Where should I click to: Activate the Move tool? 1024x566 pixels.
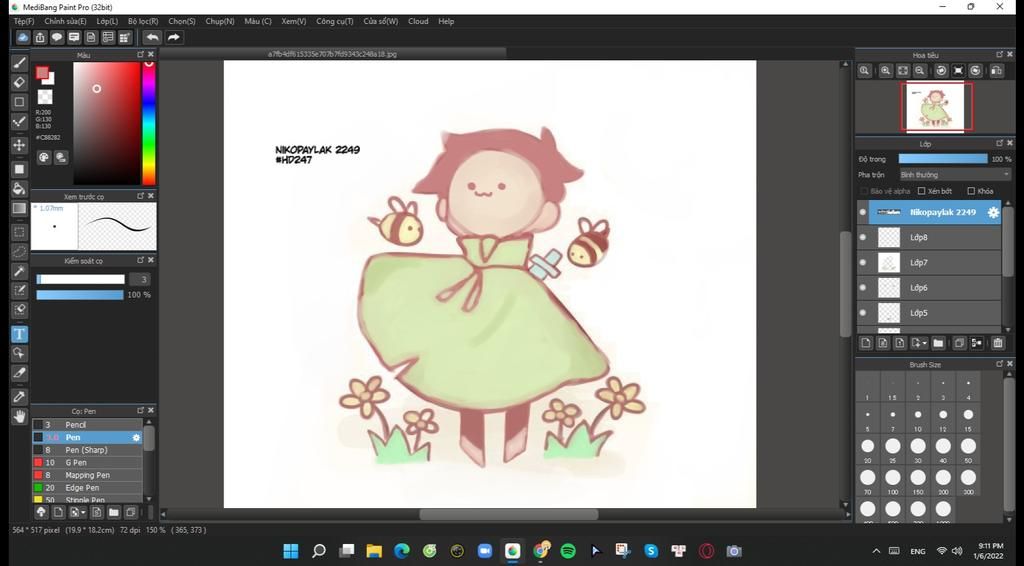click(x=19, y=145)
